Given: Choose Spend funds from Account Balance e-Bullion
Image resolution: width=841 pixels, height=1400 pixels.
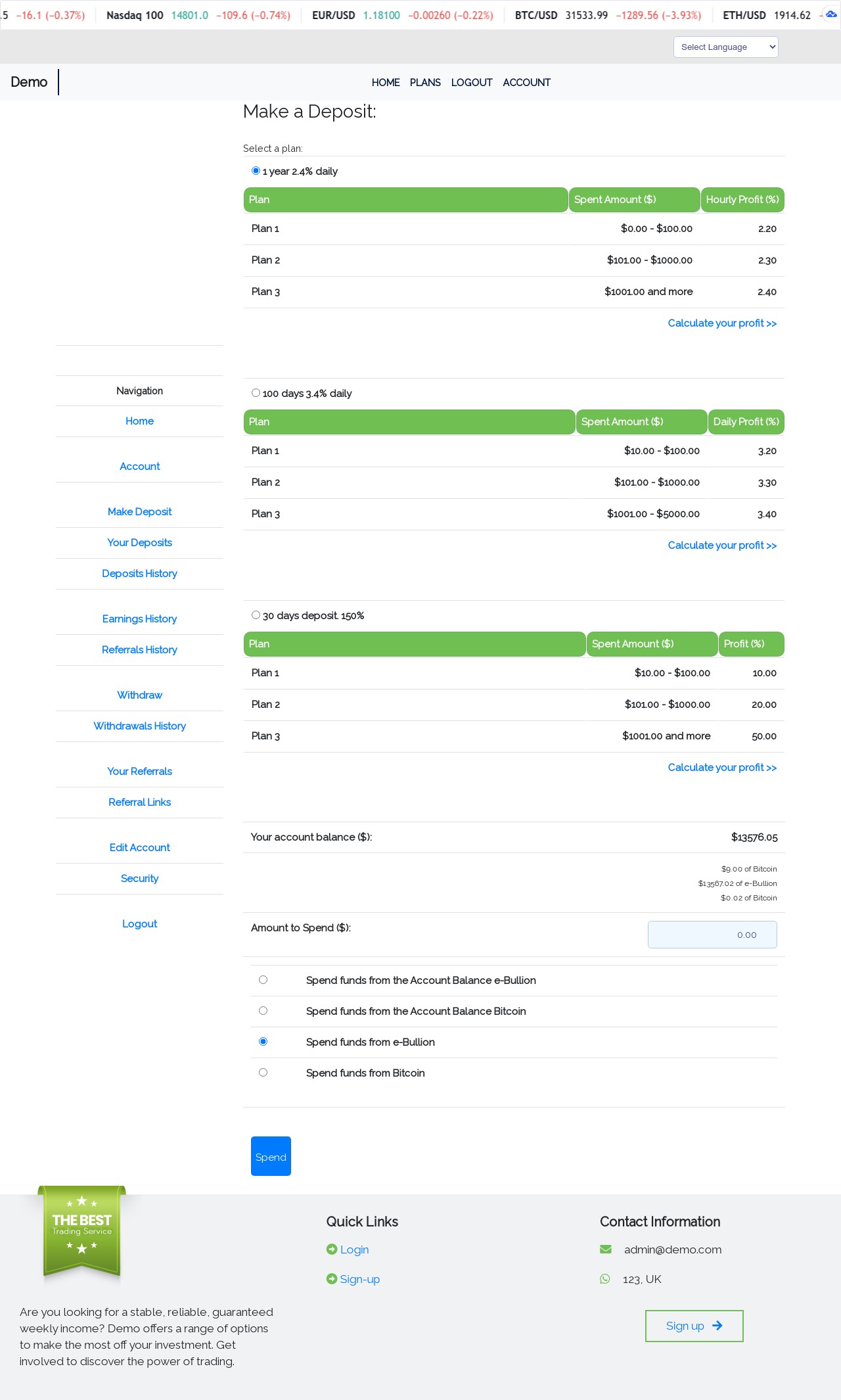Looking at the screenshot, I should [263, 980].
